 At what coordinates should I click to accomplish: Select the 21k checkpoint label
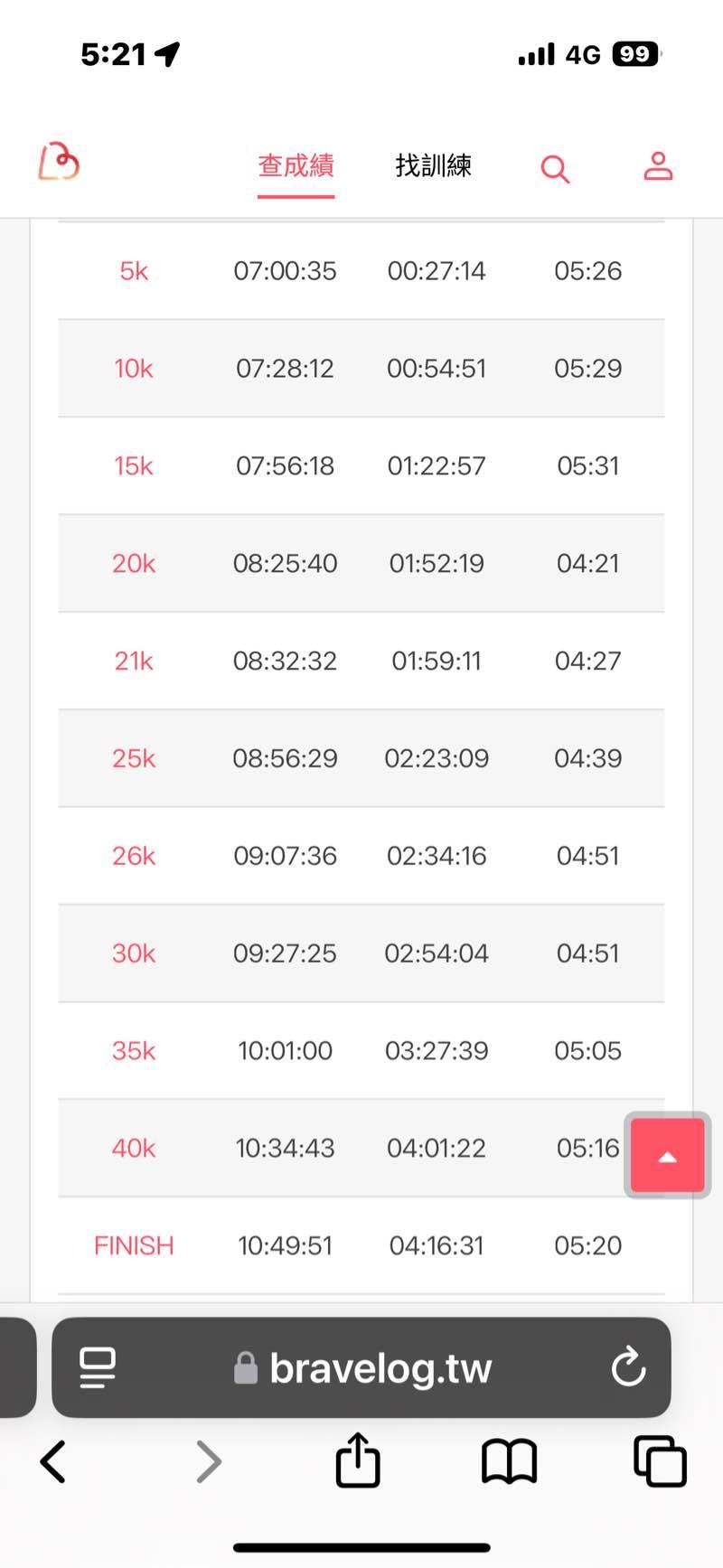(134, 661)
